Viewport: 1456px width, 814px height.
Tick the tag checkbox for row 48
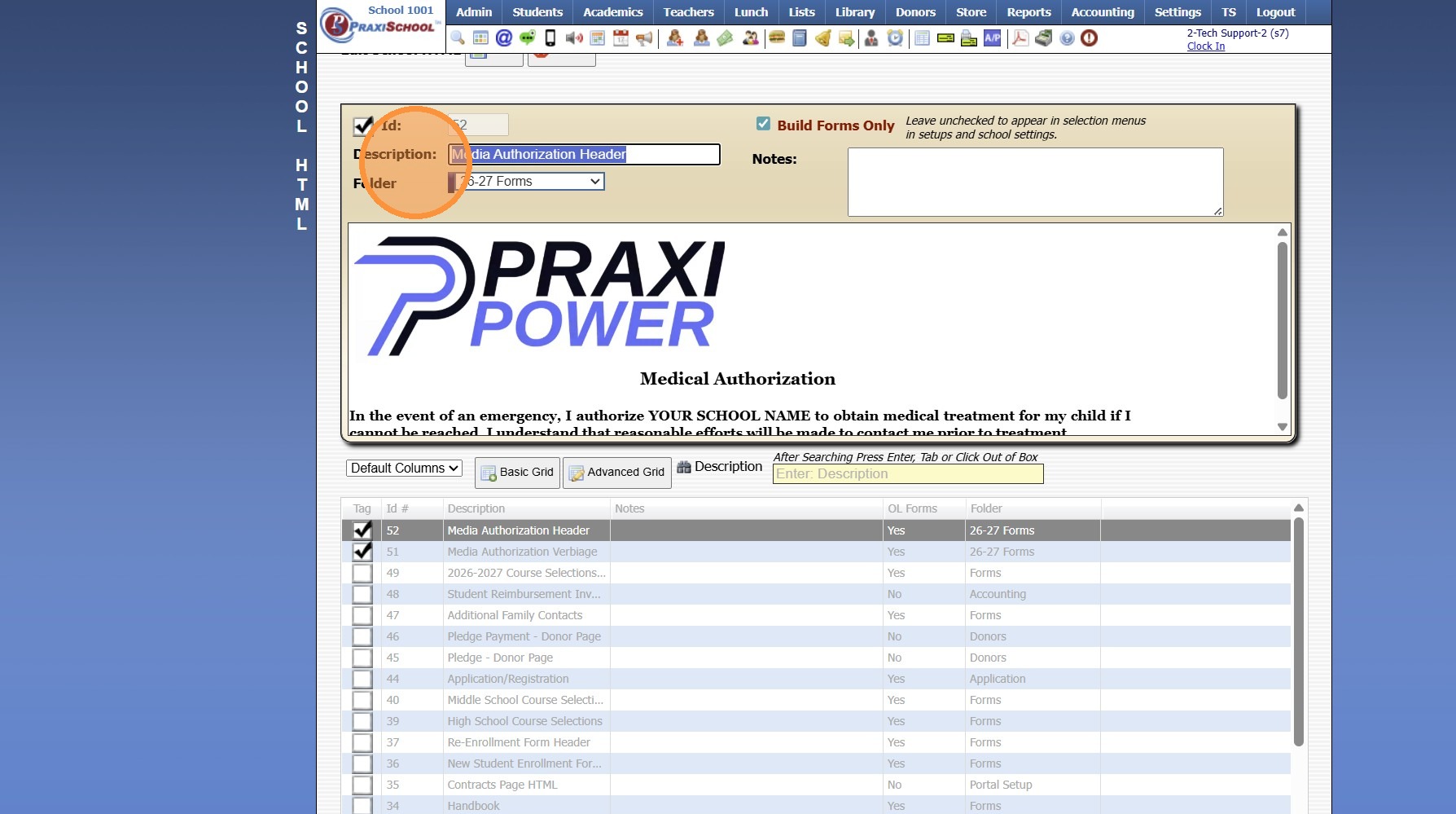pos(362,594)
